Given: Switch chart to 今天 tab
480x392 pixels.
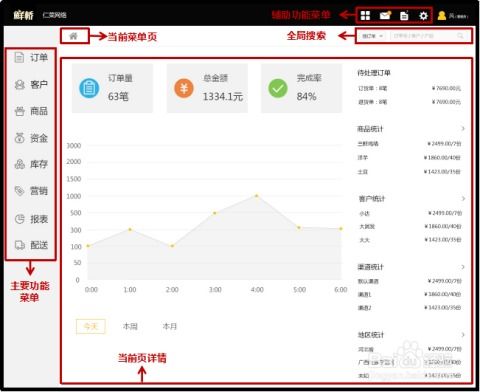Looking at the screenshot, I should [91, 326].
